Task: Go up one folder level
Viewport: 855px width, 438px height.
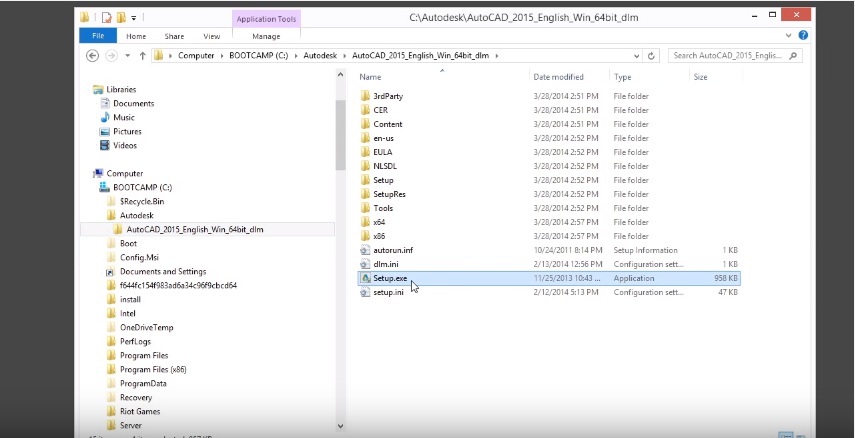Action: 142,56
